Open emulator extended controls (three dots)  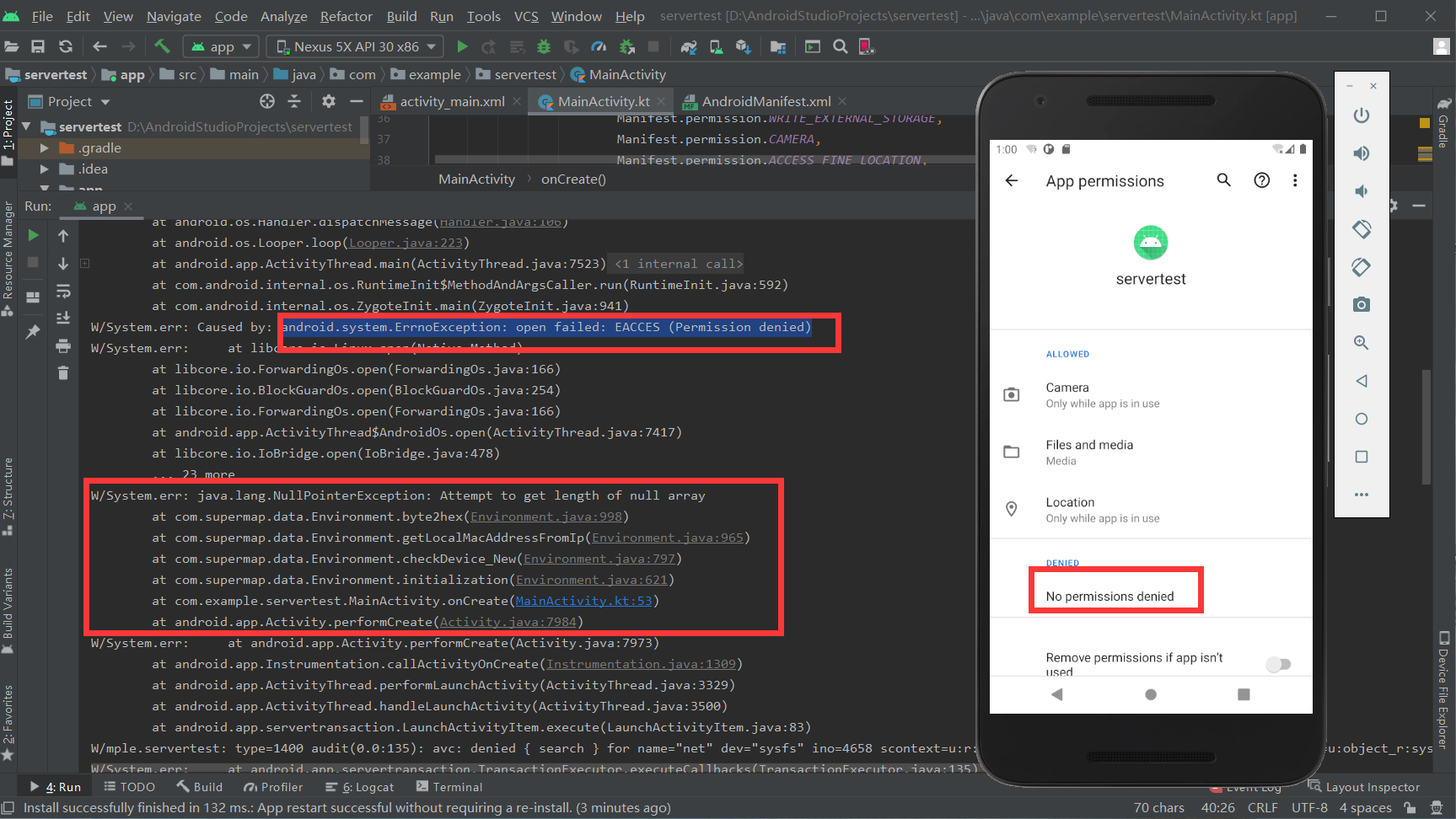tap(1361, 495)
